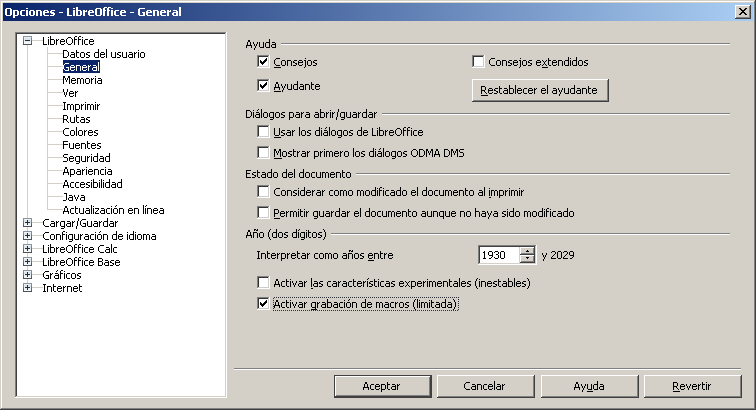Increase year with spinner up arrow
This screenshot has height=410, width=756.
coord(527,251)
